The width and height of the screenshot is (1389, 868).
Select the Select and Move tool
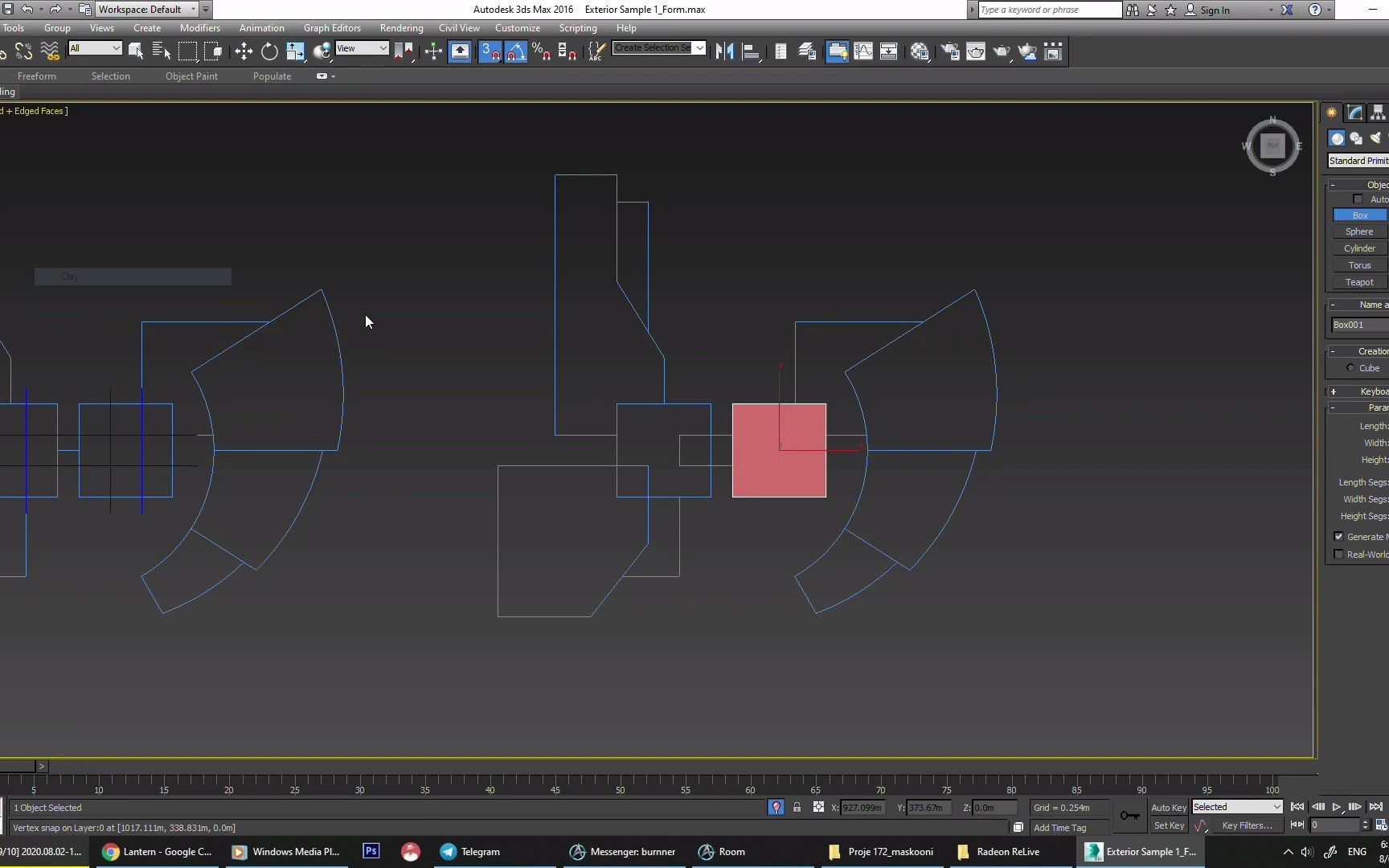tap(244, 51)
